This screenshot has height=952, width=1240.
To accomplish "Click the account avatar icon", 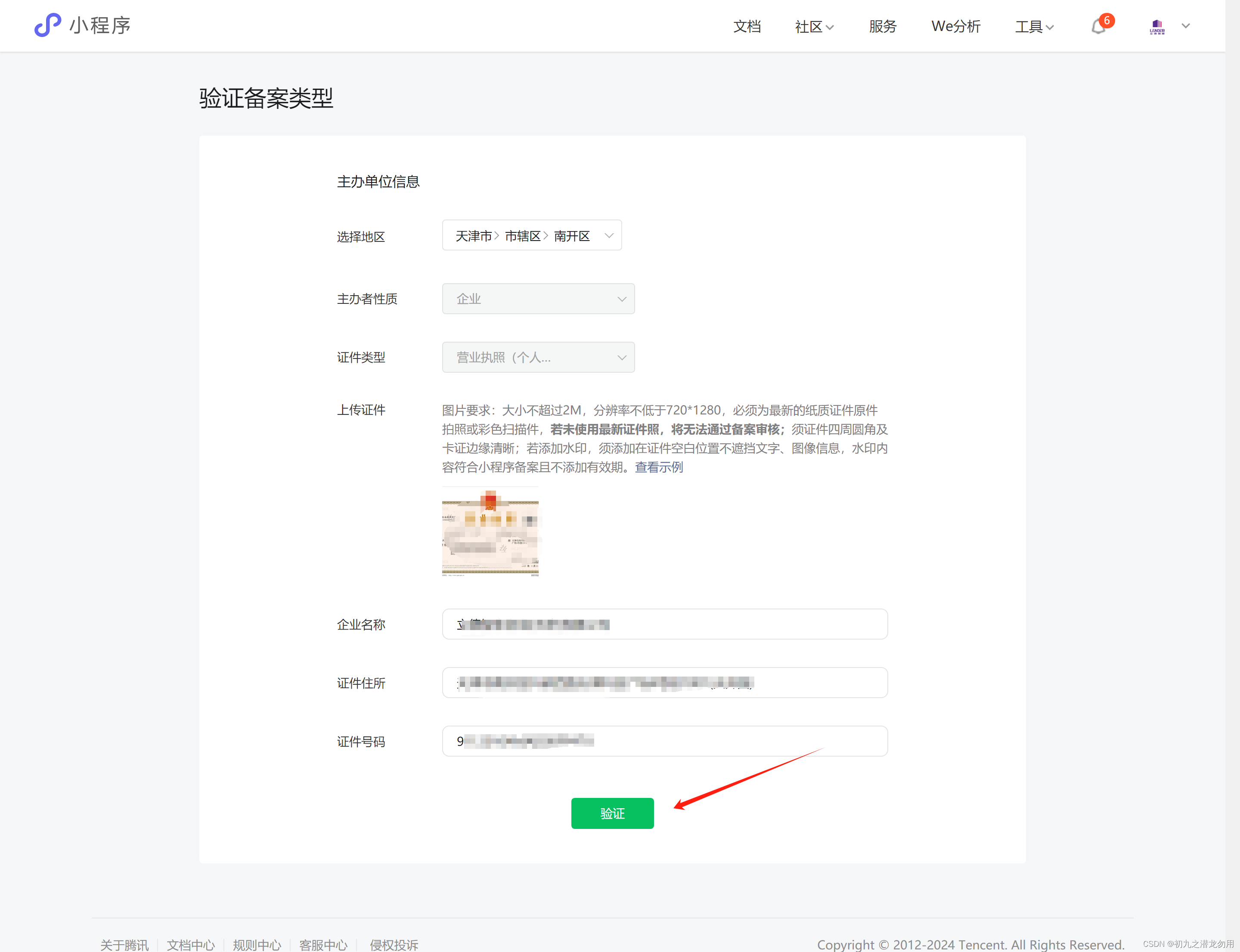I will 1156,27.
